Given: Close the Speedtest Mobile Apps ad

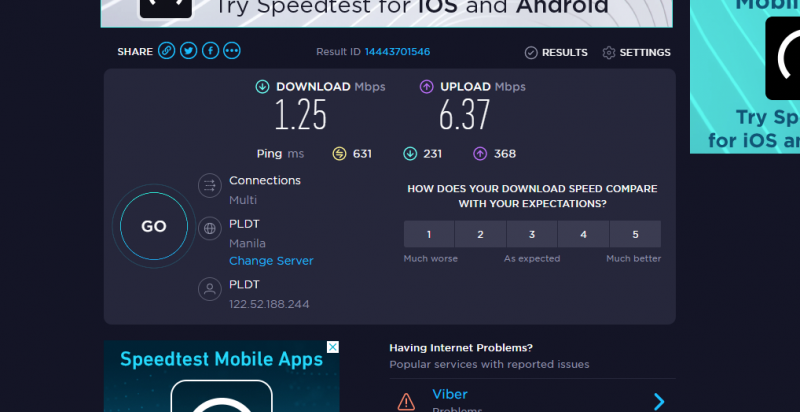Looking at the screenshot, I should (x=333, y=347).
